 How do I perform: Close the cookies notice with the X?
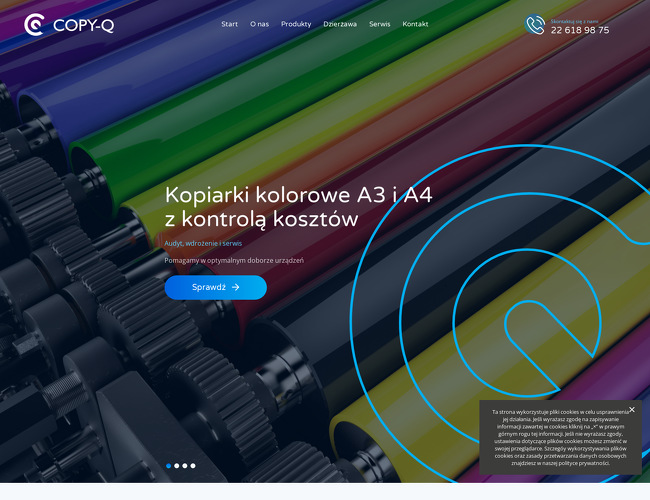[632, 410]
